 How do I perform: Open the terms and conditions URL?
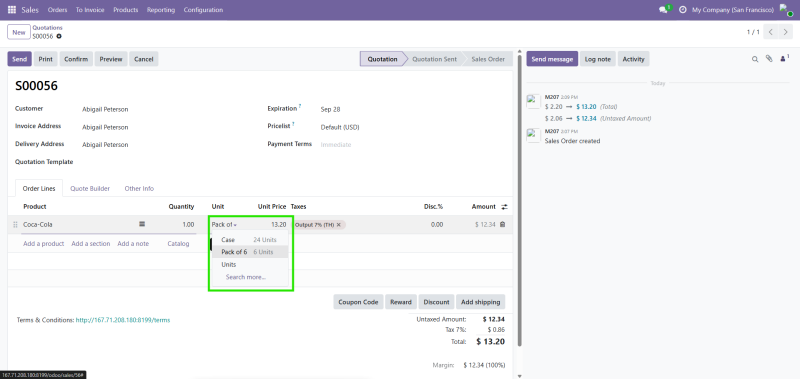123,320
